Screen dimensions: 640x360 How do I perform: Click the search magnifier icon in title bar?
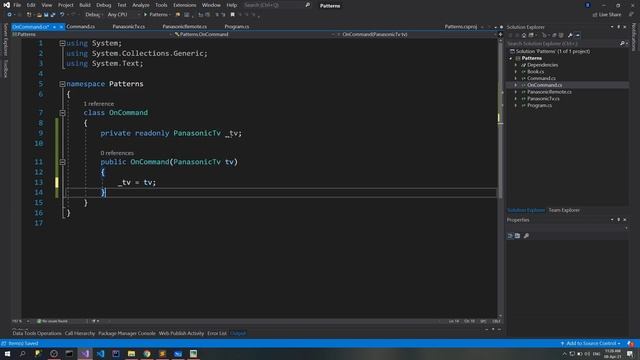(308, 5)
